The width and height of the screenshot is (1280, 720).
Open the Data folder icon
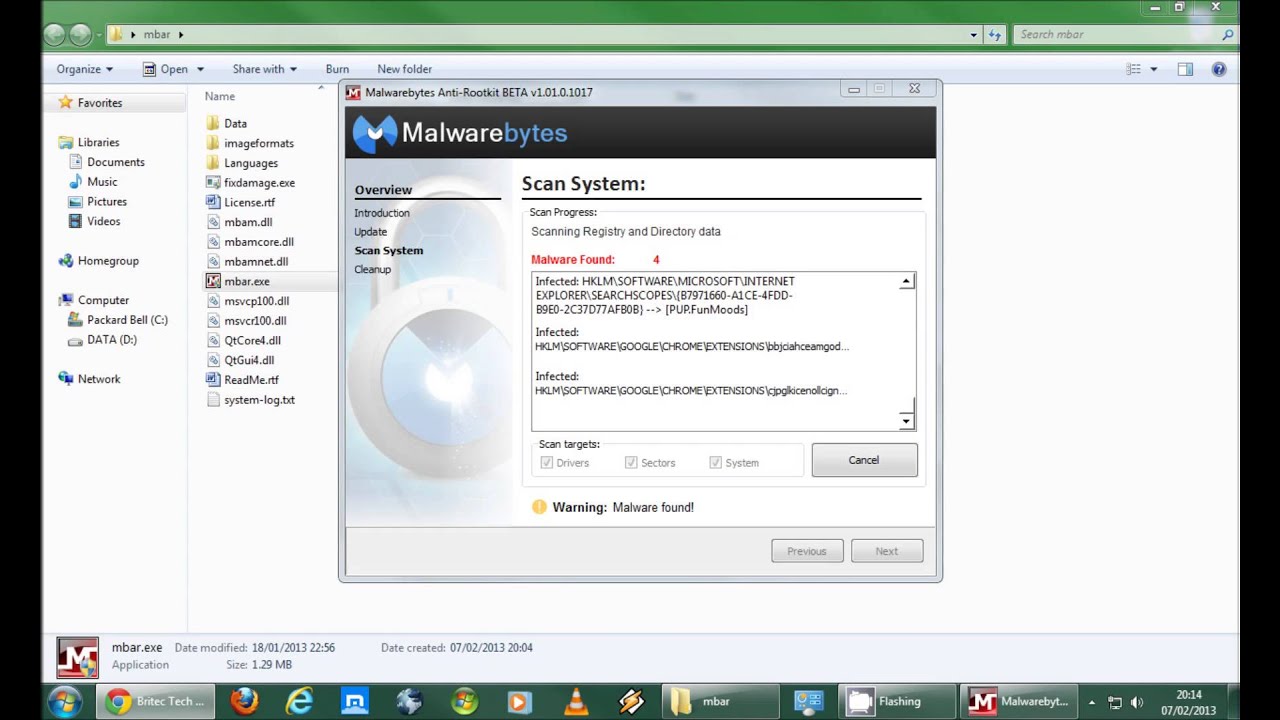pyautogui.click(x=212, y=123)
